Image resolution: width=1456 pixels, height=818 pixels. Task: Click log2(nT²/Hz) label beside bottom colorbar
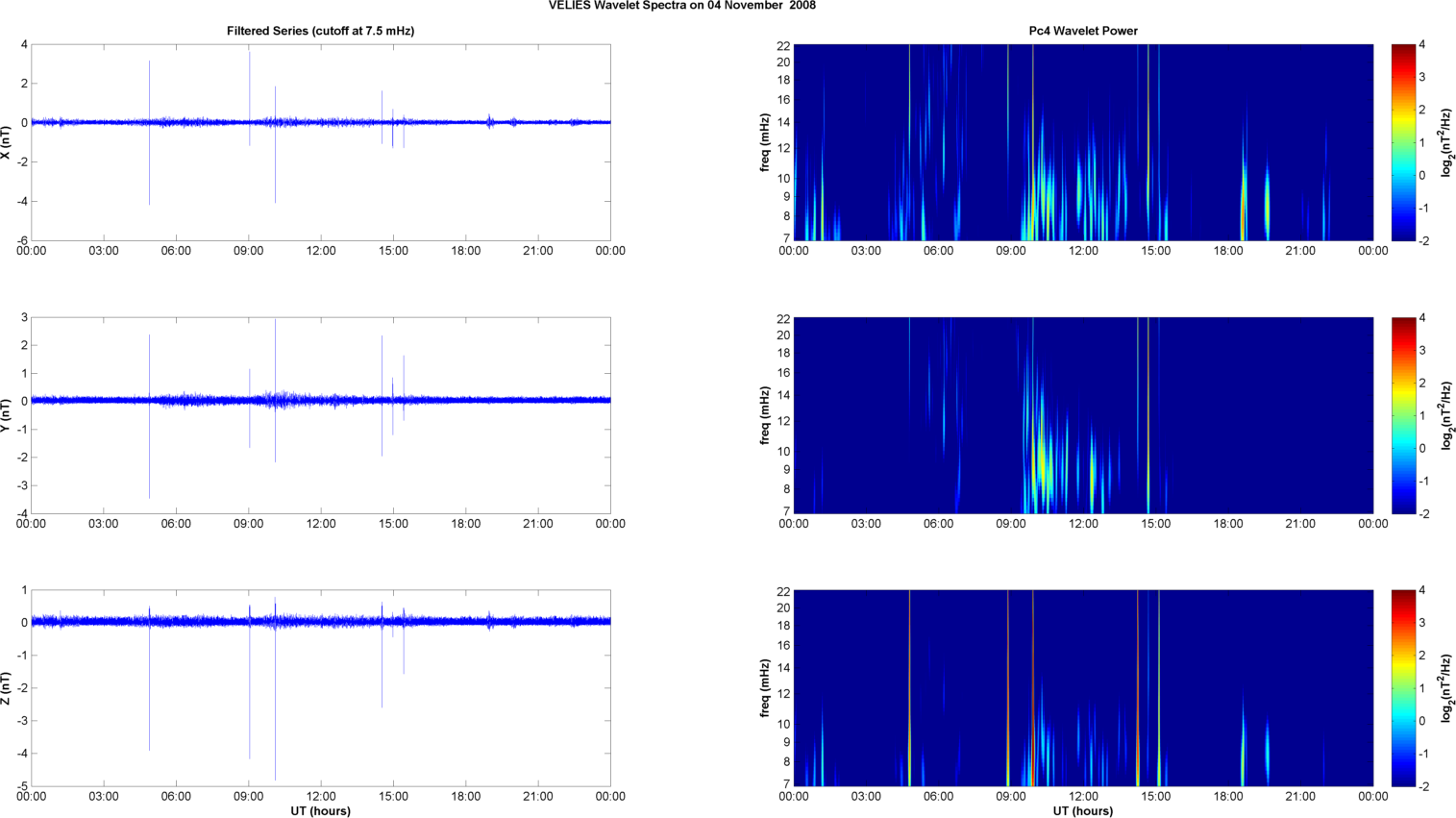(x=1447, y=688)
